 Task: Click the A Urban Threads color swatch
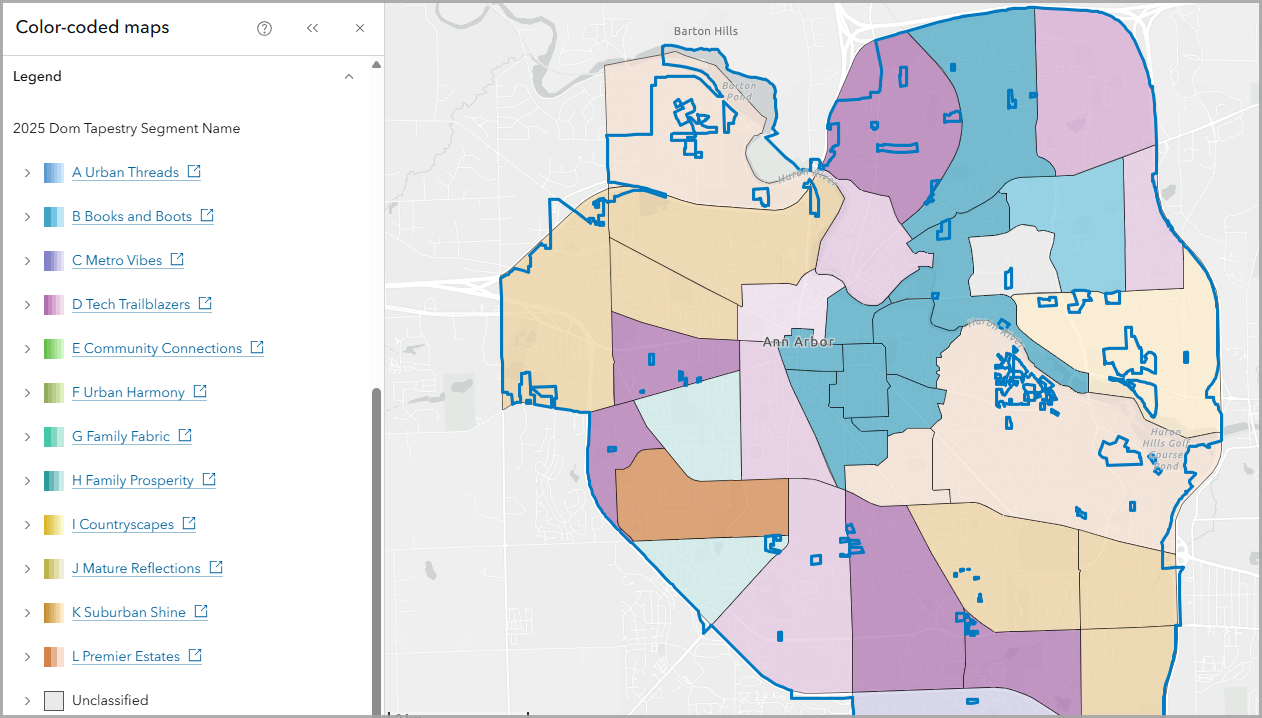[x=52, y=171]
